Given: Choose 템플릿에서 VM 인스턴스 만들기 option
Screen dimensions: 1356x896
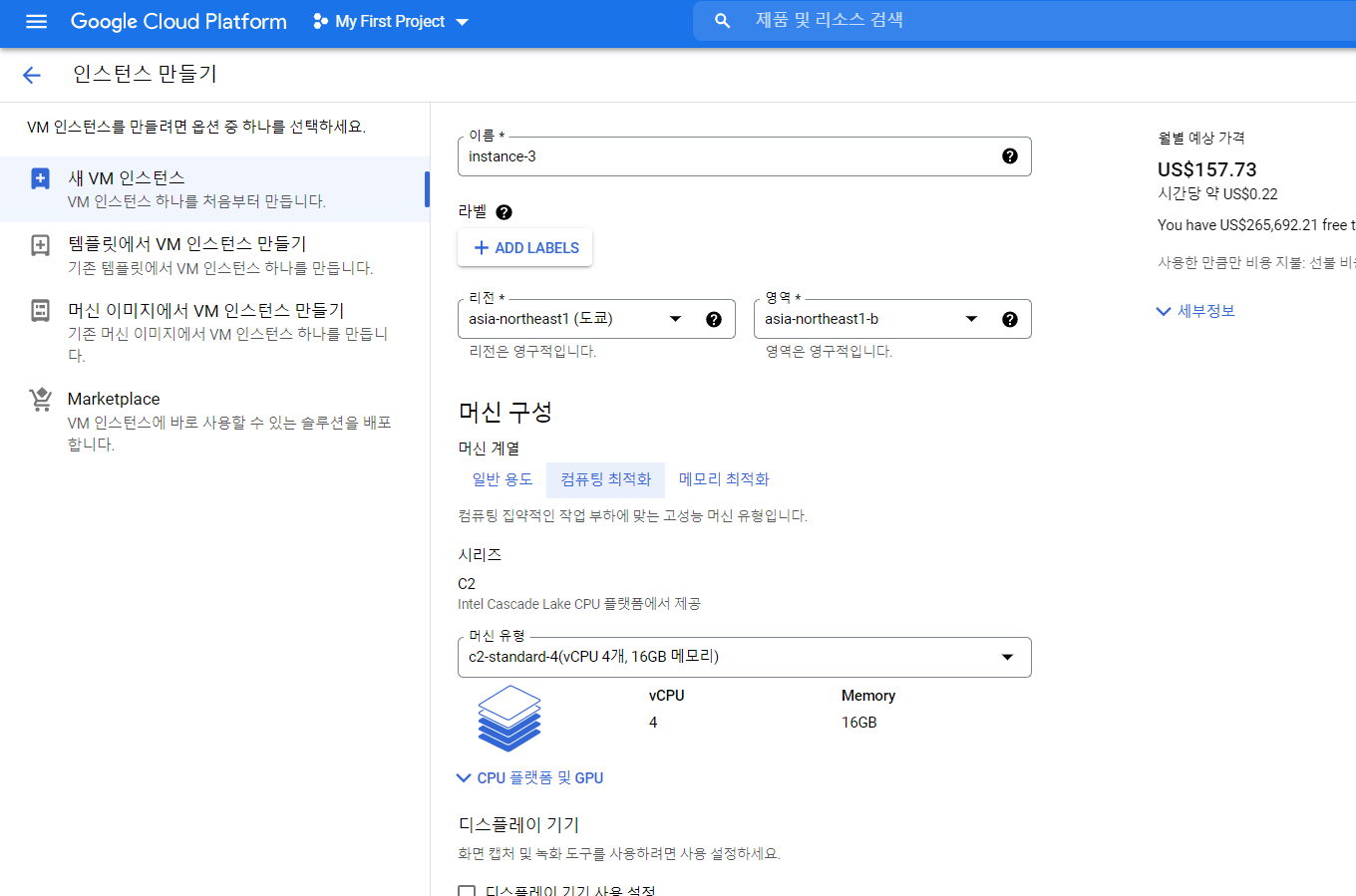Looking at the screenshot, I should point(214,255).
